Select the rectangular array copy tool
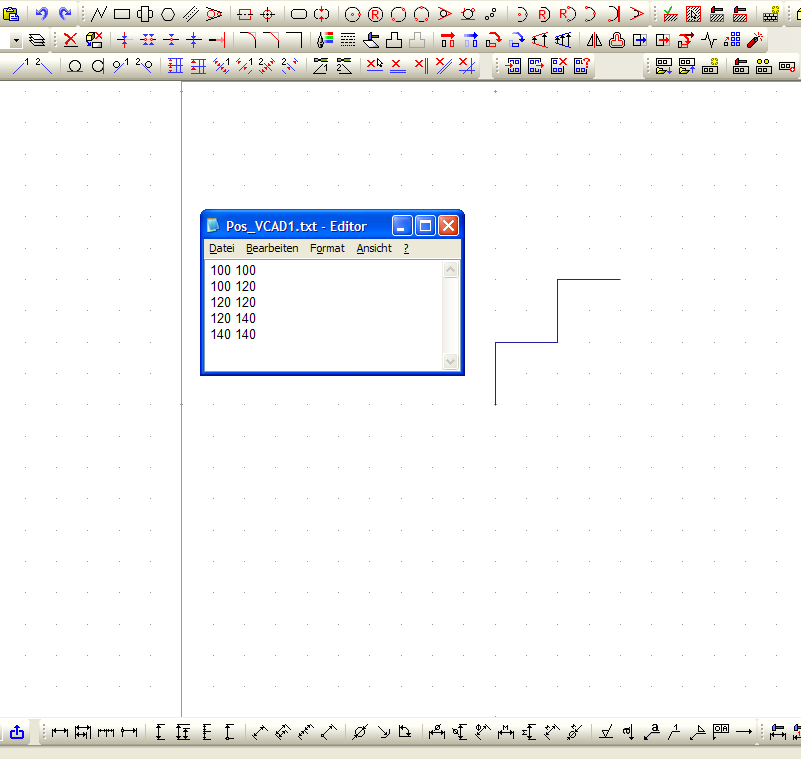801x759 pixels. 732,40
